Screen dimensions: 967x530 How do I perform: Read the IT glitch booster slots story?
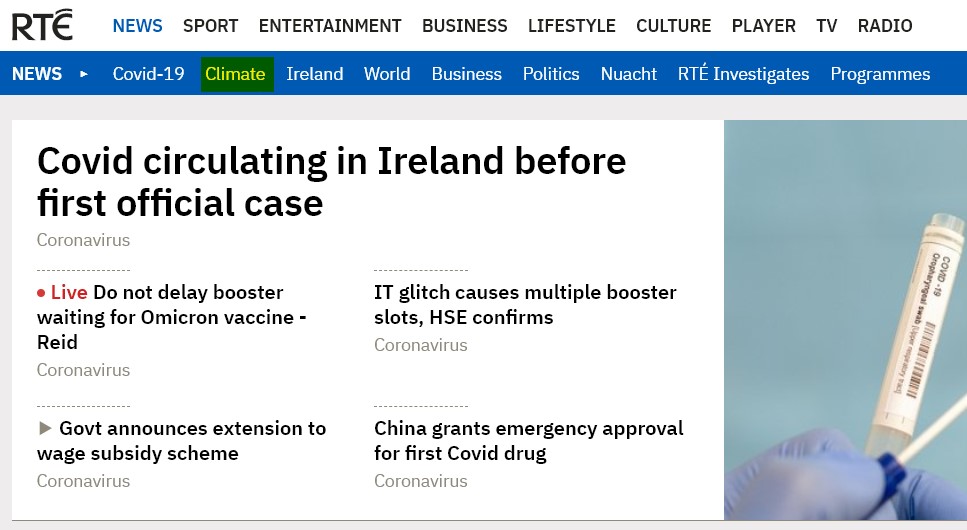(x=525, y=305)
